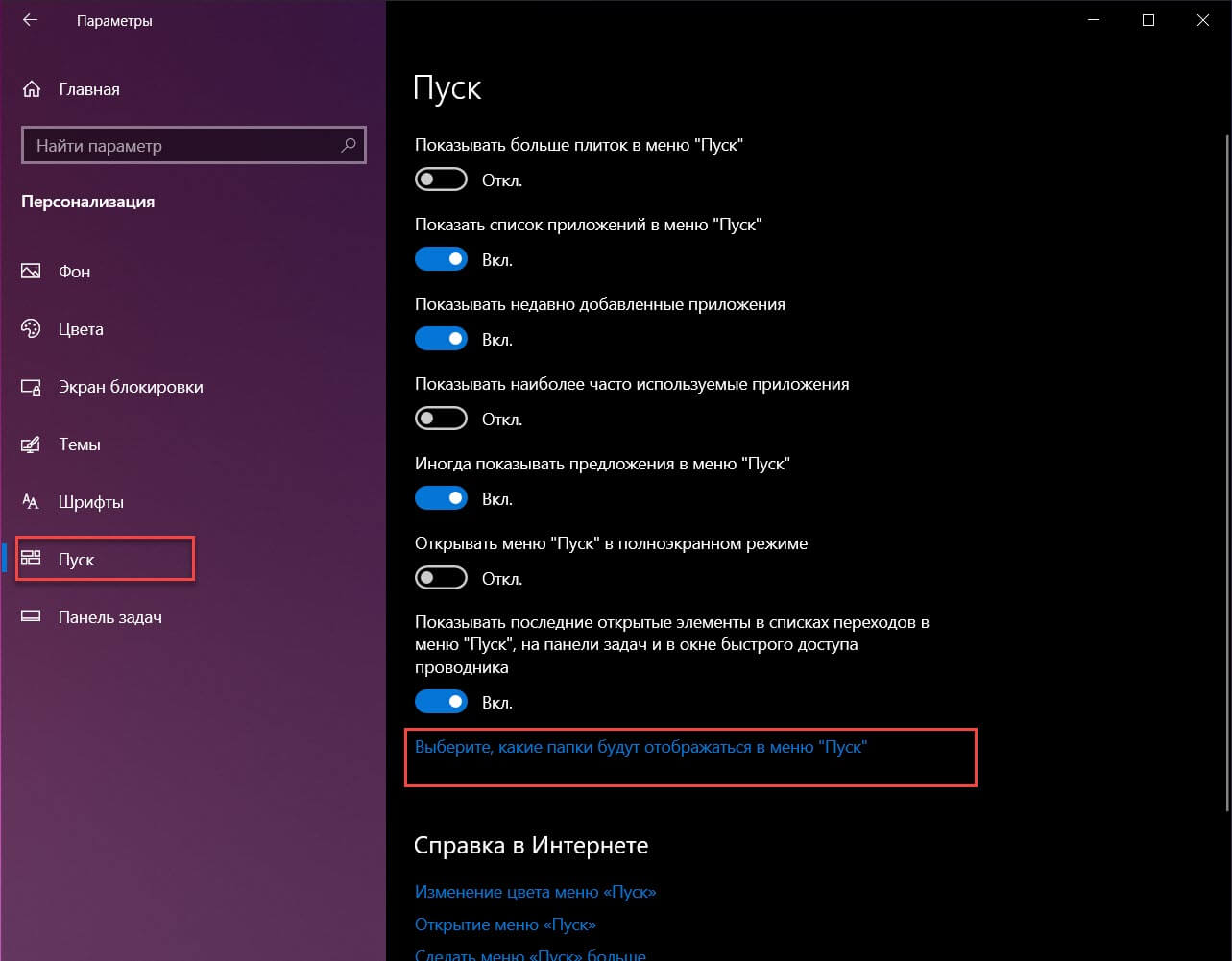Image resolution: width=1232 pixels, height=961 pixels.
Task: Click the home icon next to Главная
Action: click(31, 89)
